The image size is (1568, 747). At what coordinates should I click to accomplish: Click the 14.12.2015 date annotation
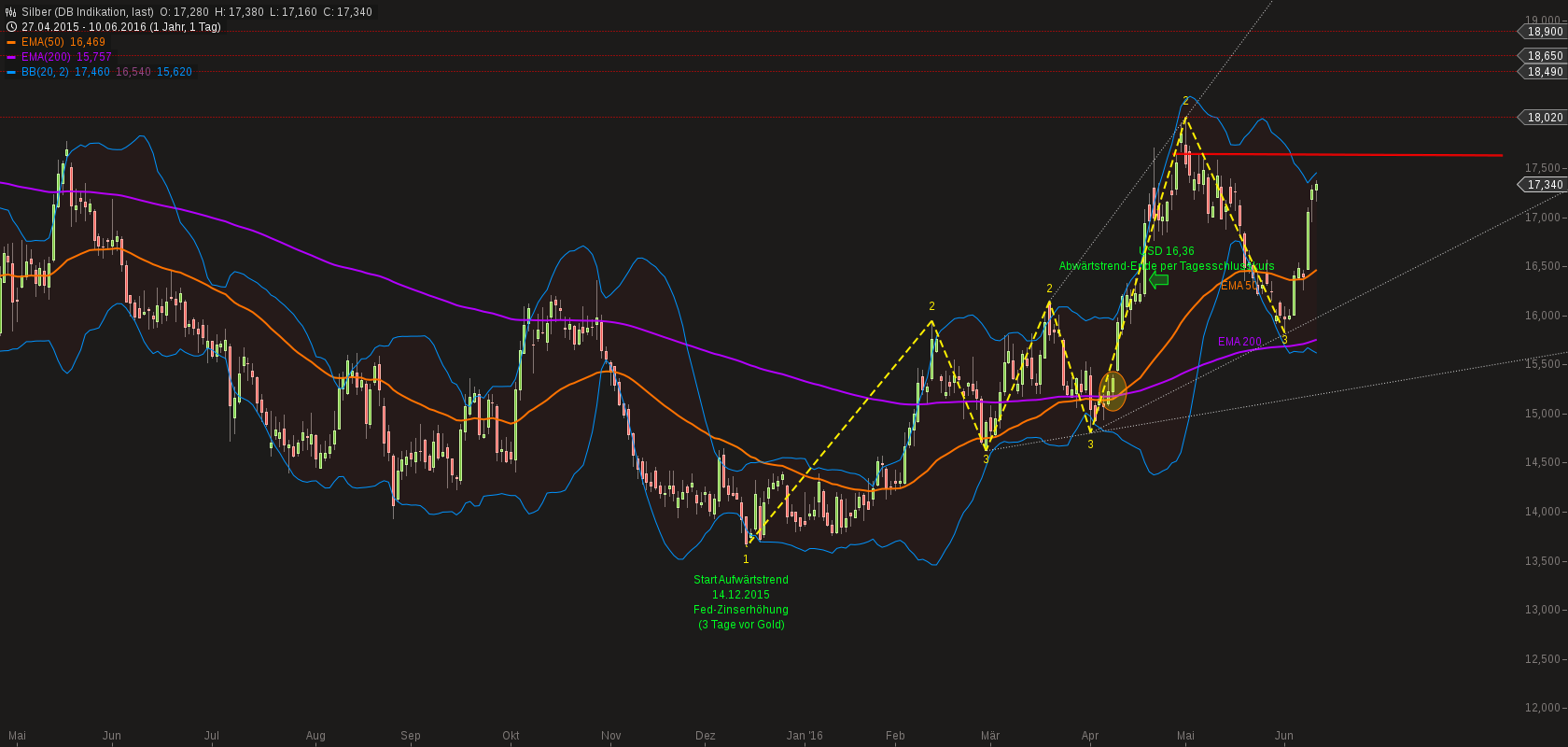coord(741,595)
